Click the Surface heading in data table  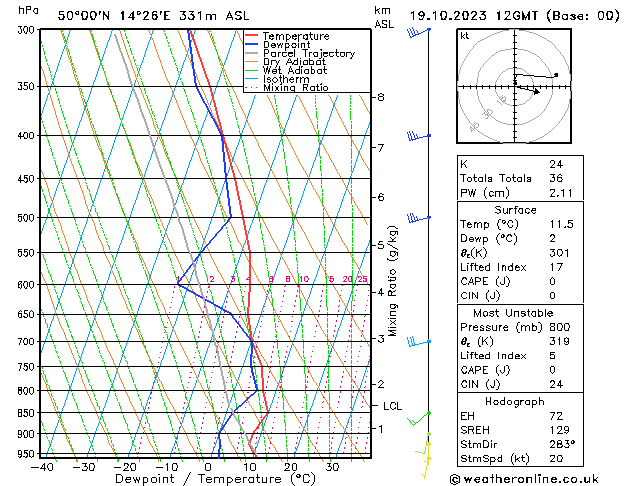point(515,210)
